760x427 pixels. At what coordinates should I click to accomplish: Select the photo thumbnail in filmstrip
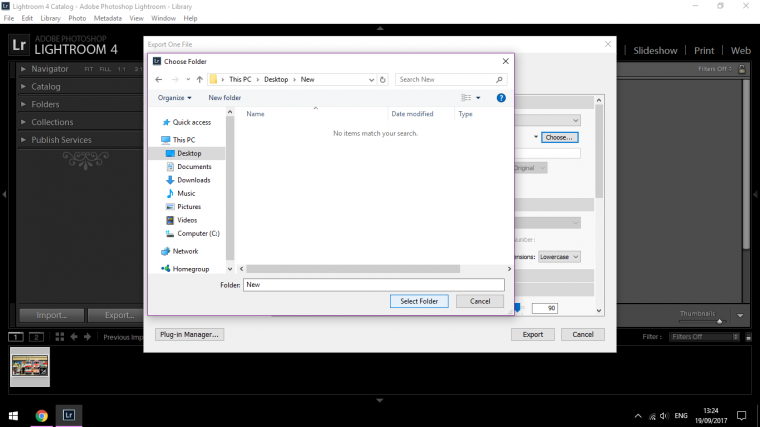click(x=30, y=366)
